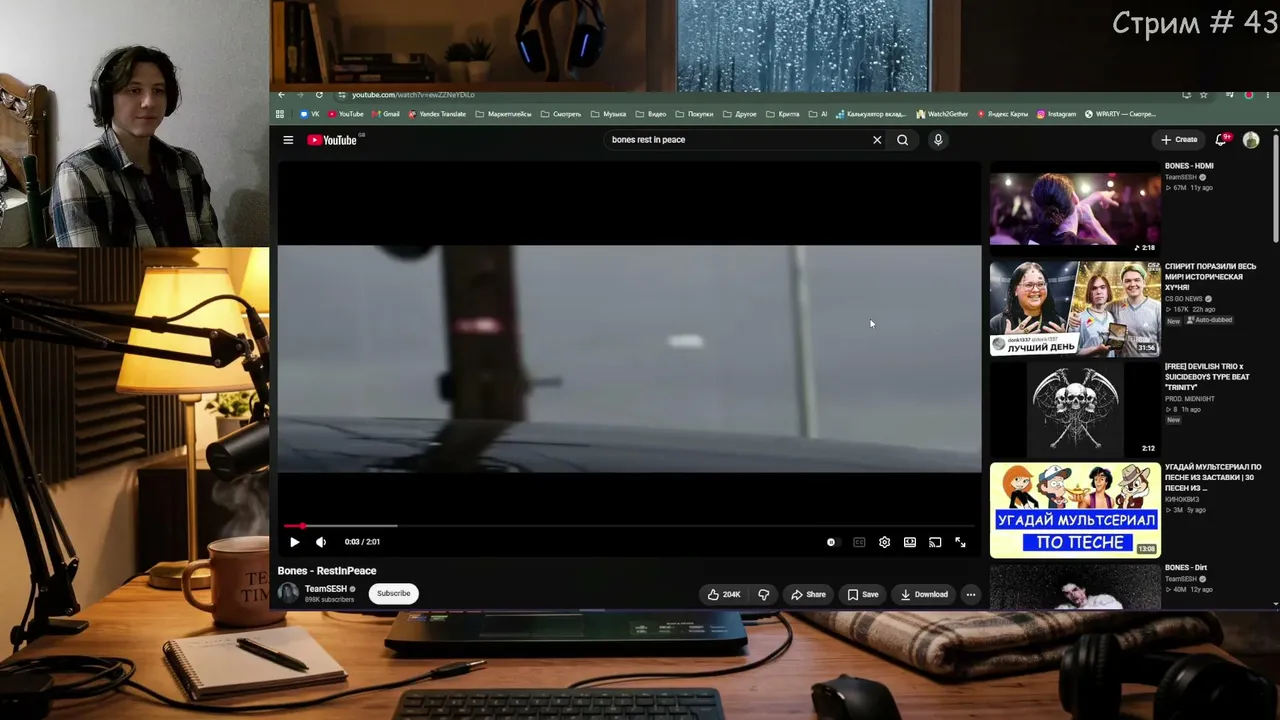
Task: Open the account avatar menu
Action: click(x=1251, y=140)
